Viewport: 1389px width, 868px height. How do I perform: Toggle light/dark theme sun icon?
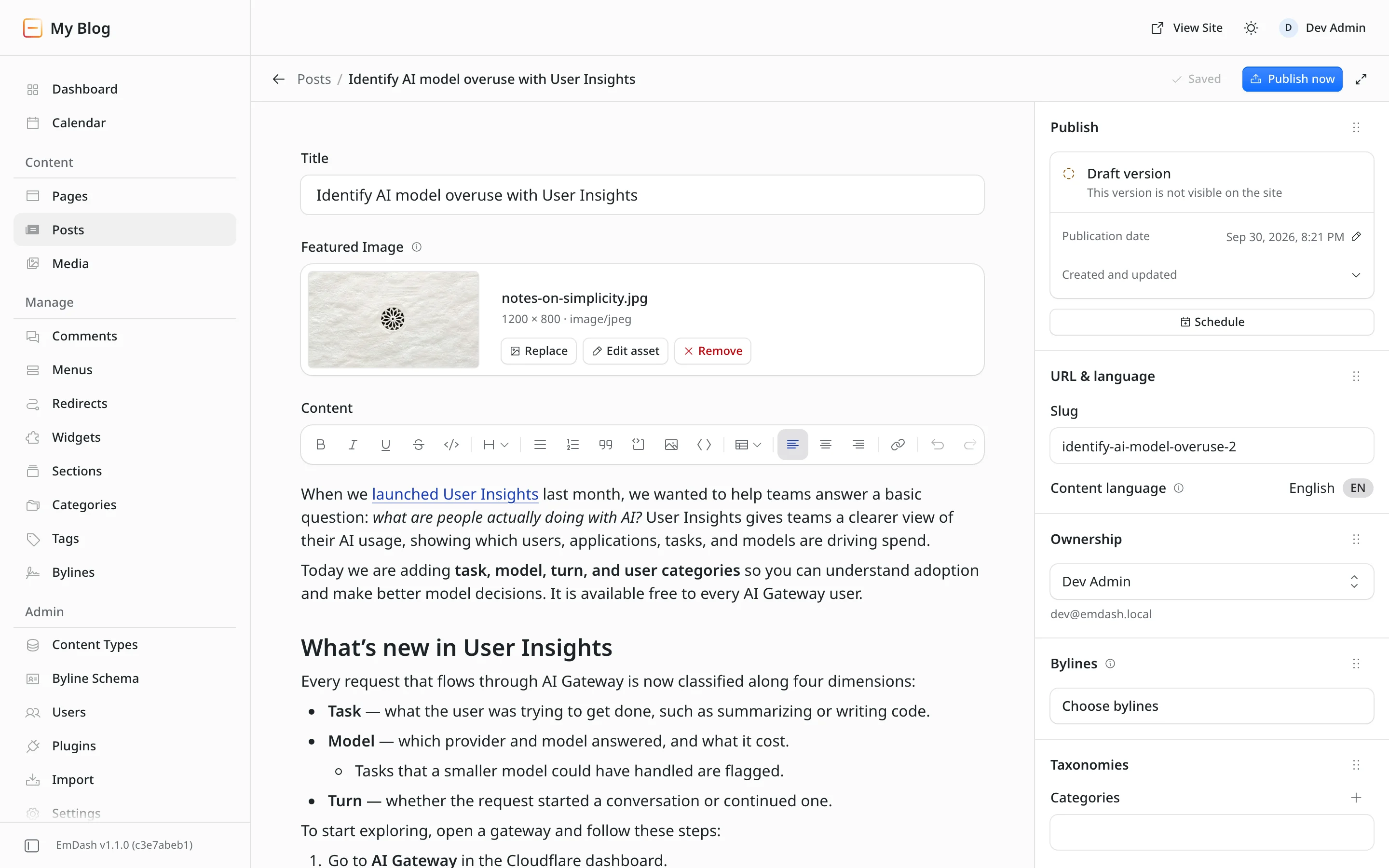coord(1251,27)
